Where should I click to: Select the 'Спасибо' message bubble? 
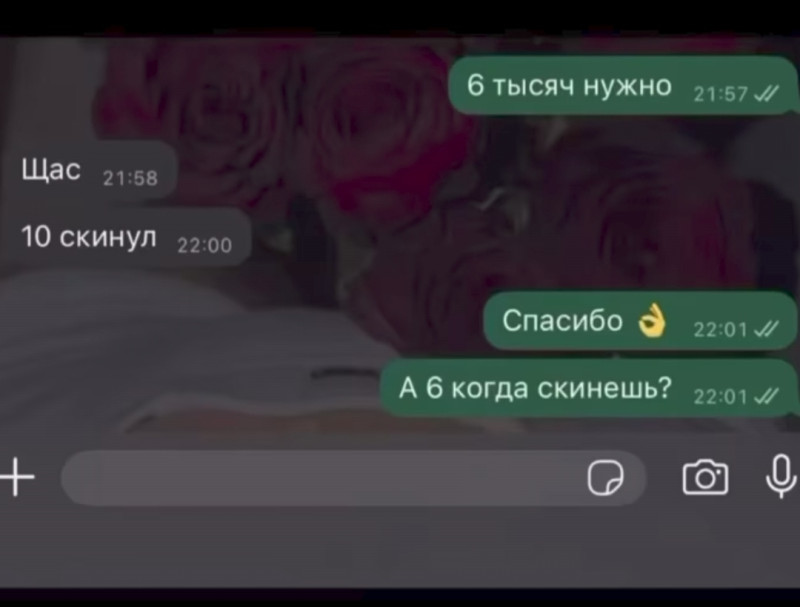tap(640, 321)
